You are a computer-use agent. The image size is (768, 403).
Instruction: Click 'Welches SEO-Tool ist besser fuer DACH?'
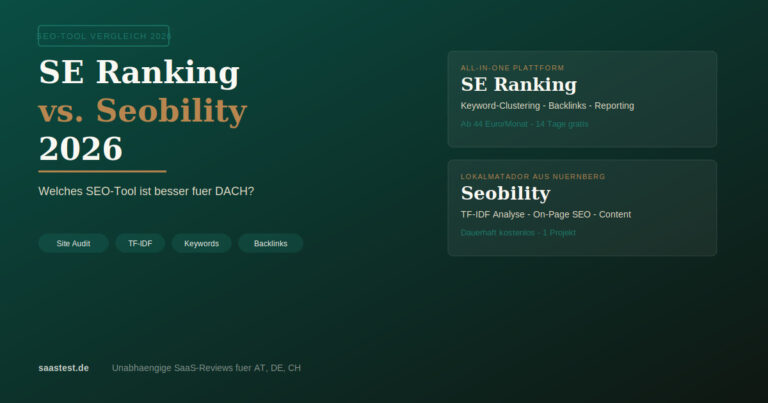[146, 191]
